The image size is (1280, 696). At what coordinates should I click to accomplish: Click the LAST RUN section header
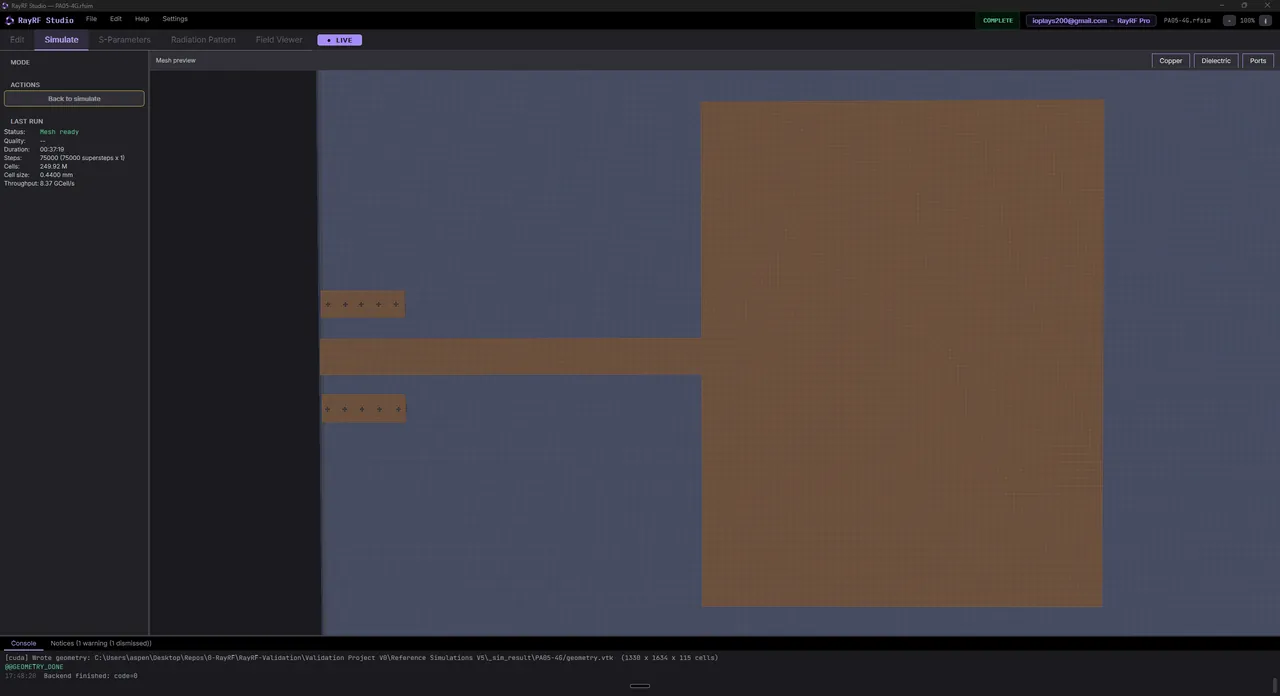27,121
